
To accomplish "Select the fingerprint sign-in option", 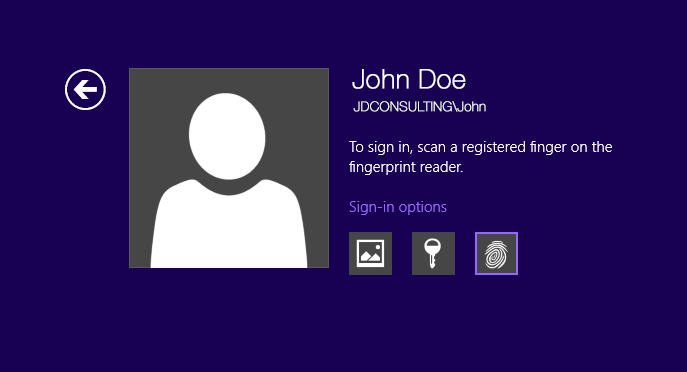I will [496, 254].
